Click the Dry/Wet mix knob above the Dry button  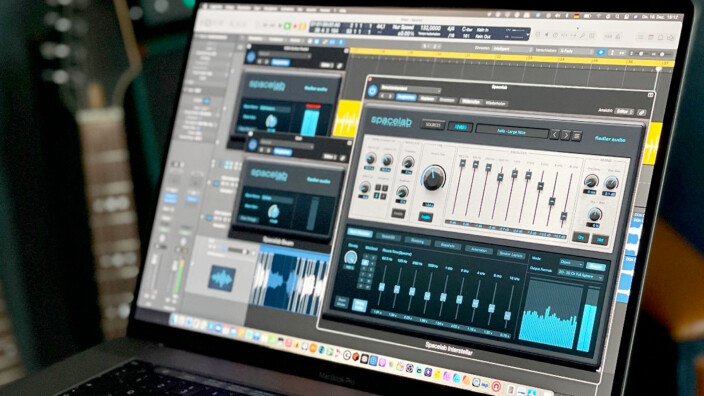595,215
